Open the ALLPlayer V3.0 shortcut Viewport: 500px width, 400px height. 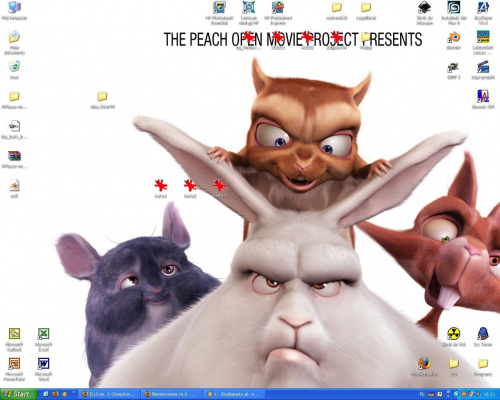(483, 7)
